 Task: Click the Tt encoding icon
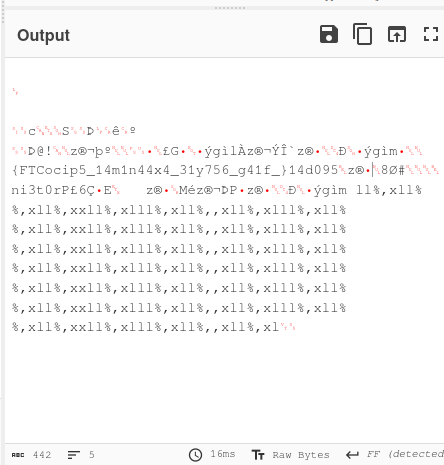tap(258, 455)
